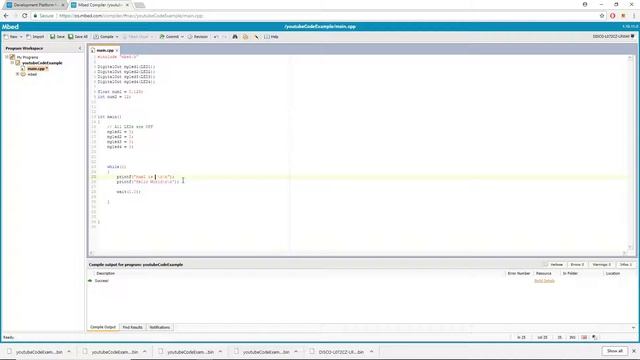Viewport: 640px width, 360px height.
Task: Collapse the My Programs tree node
Action: coord(7,57)
